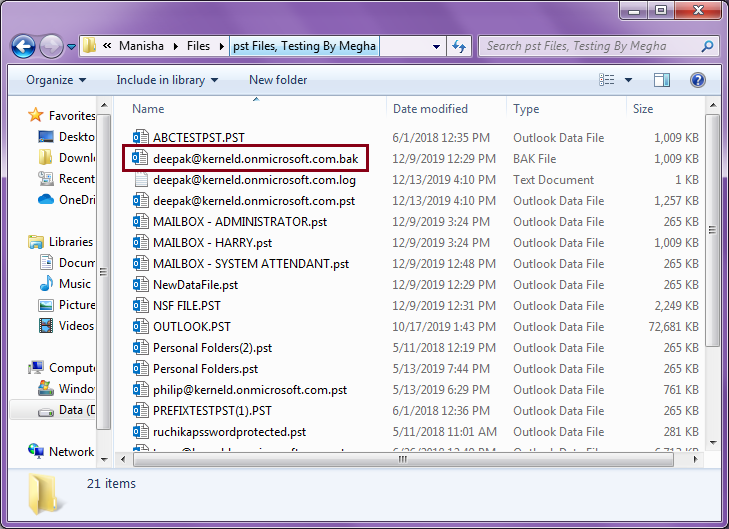Open the view options dropdown arrow
This screenshot has width=729, height=529.
[628, 80]
